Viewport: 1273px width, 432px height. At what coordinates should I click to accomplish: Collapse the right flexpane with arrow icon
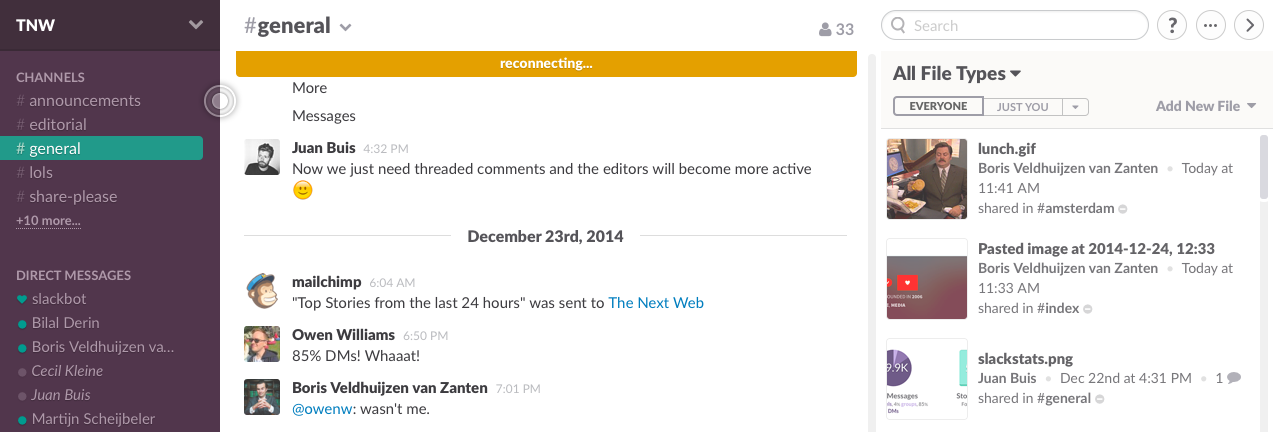[x=1250, y=25]
